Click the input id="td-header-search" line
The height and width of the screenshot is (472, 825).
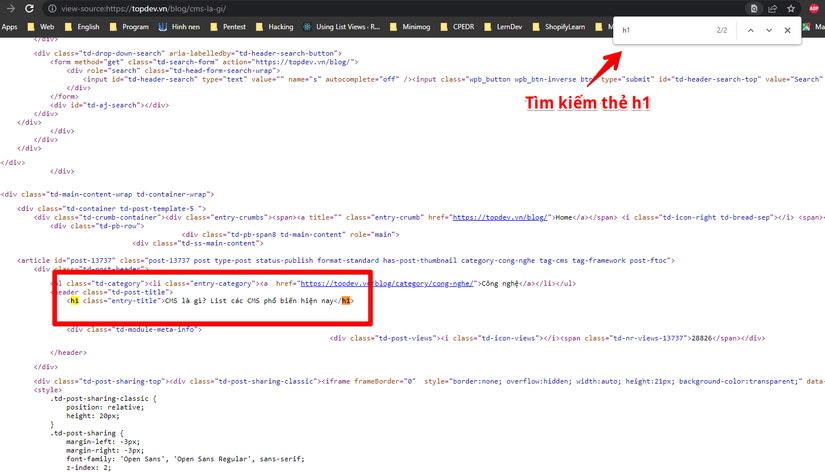454,79
